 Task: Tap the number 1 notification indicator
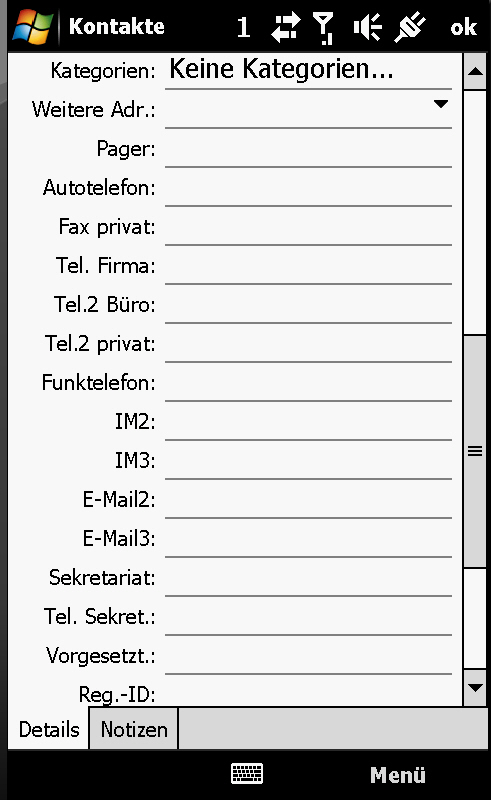[243, 27]
